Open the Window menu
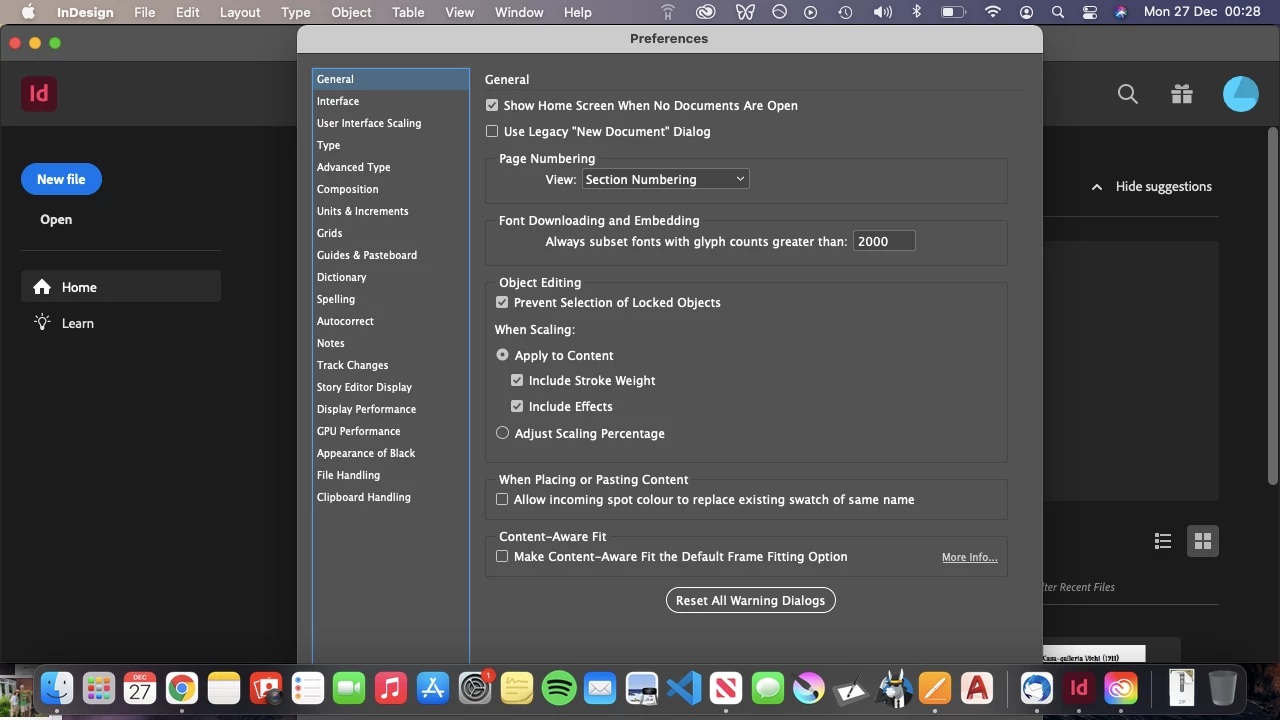Screen dimensions: 1280x720 [x=519, y=12]
